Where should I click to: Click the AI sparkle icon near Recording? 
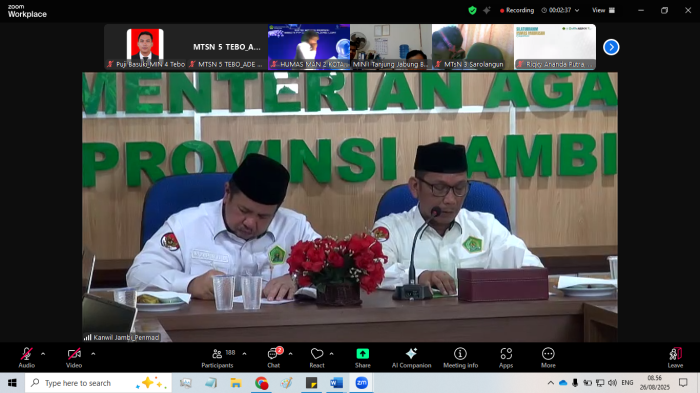click(487, 10)
